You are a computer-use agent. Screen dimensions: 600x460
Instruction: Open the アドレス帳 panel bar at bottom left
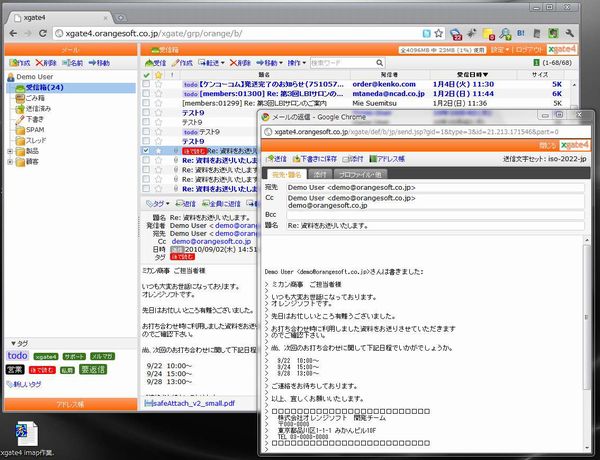[70, 405]
